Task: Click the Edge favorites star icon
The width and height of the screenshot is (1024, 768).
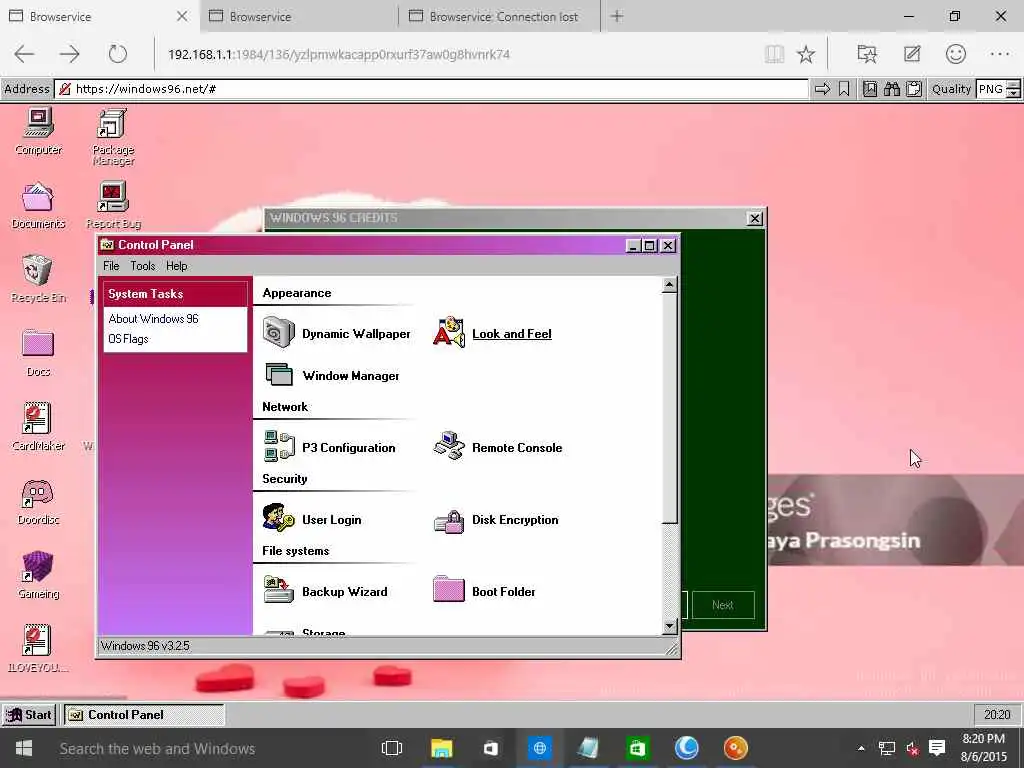Action: [806, 54]
